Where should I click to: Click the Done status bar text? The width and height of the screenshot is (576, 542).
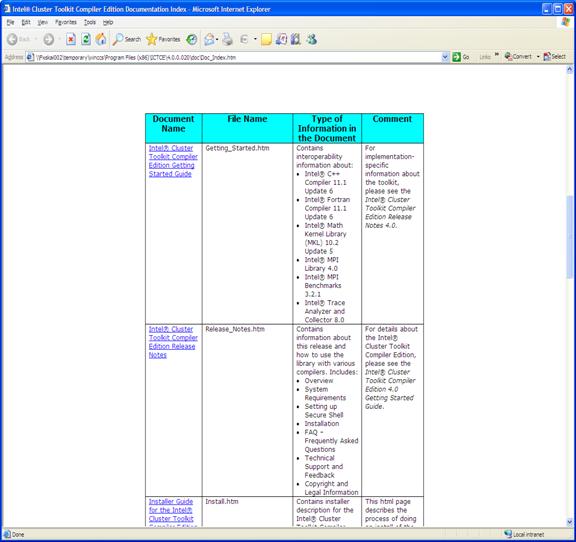pos(18,534)
